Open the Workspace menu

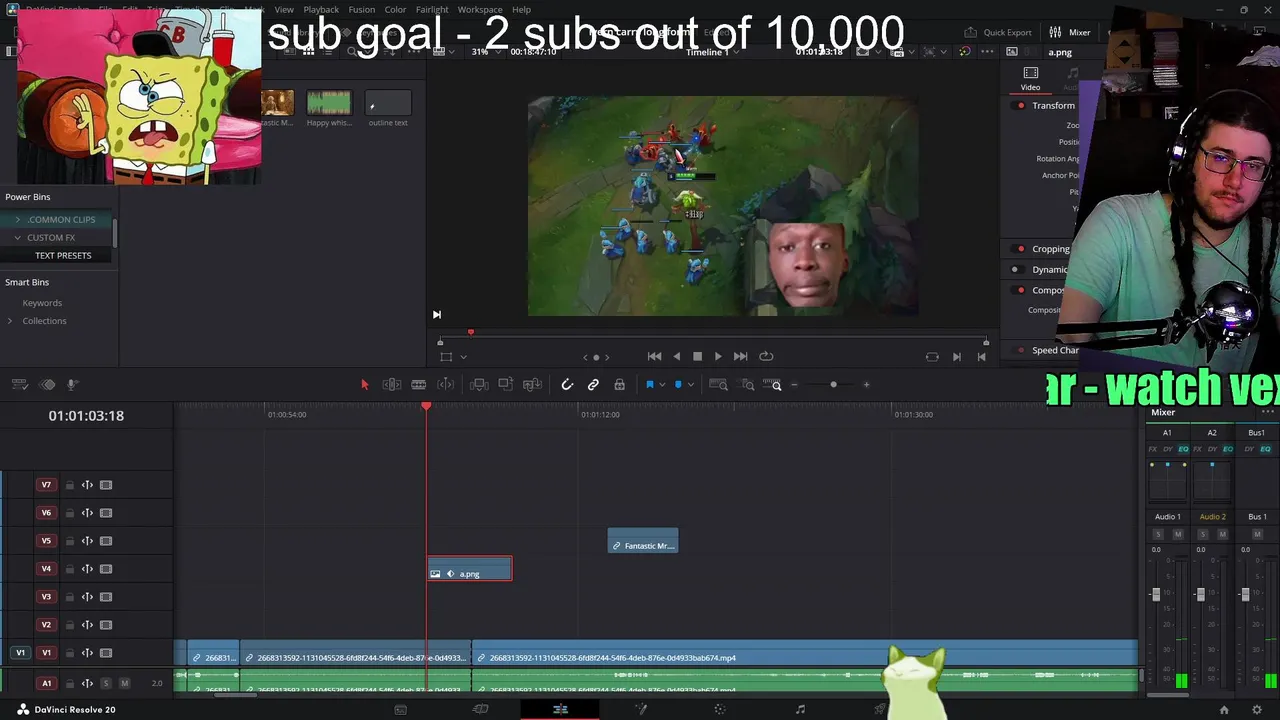point(480,10)
